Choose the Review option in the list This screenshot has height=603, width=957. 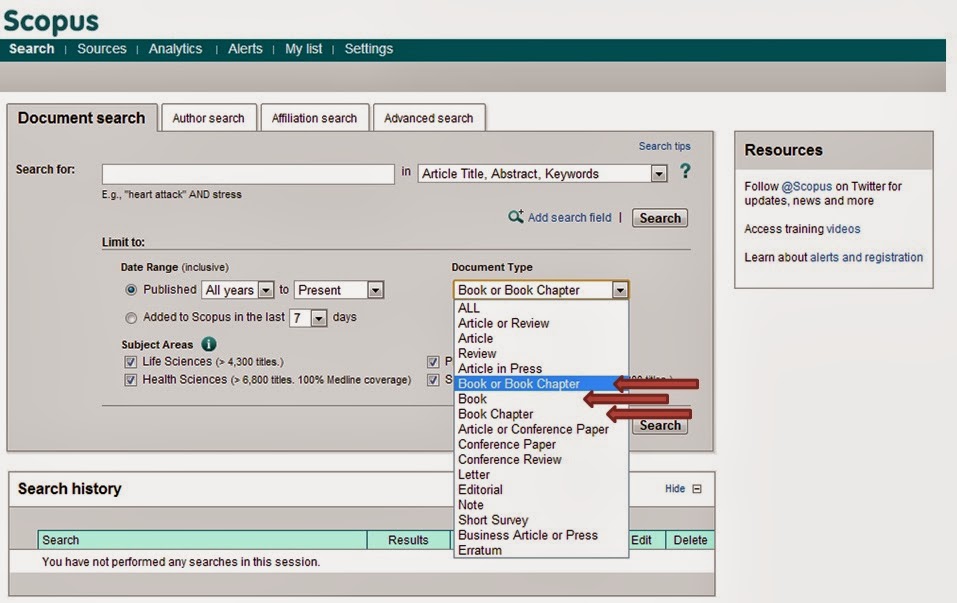[x=541, y=353]
